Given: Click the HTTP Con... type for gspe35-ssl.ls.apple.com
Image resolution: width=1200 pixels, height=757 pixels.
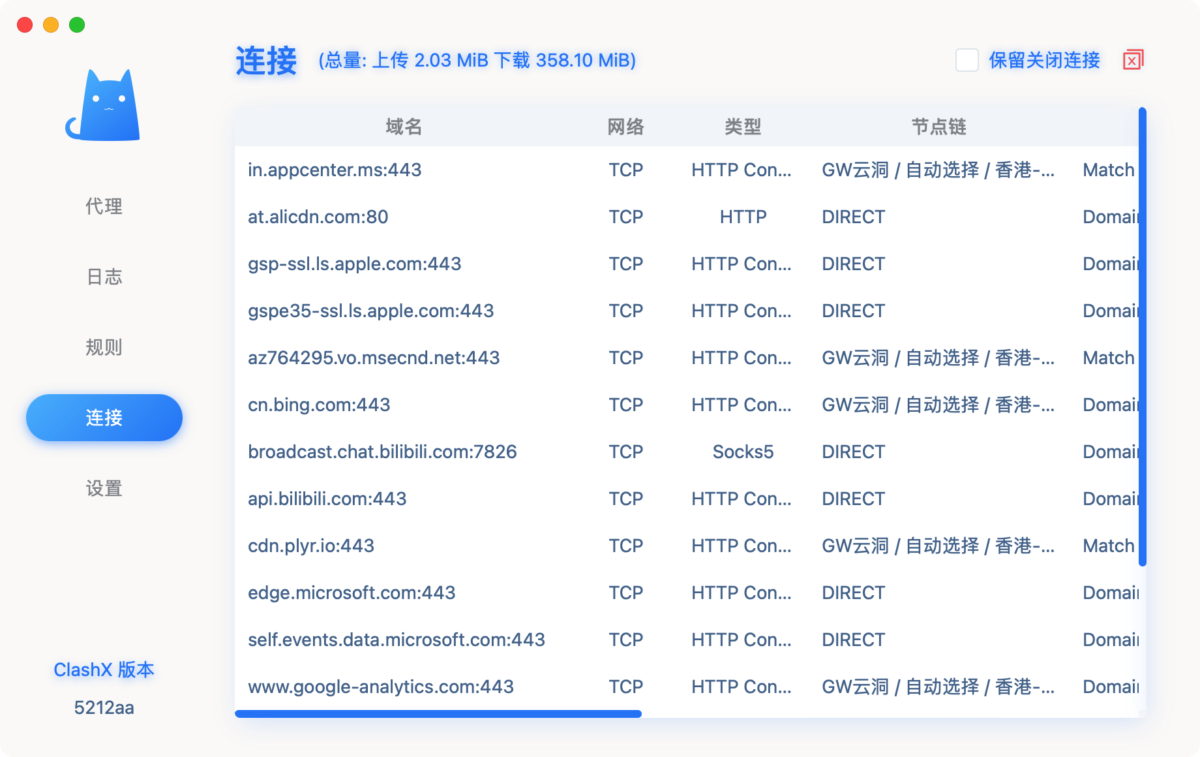Looking at the screenshot, I should click(x=743, y=311).
